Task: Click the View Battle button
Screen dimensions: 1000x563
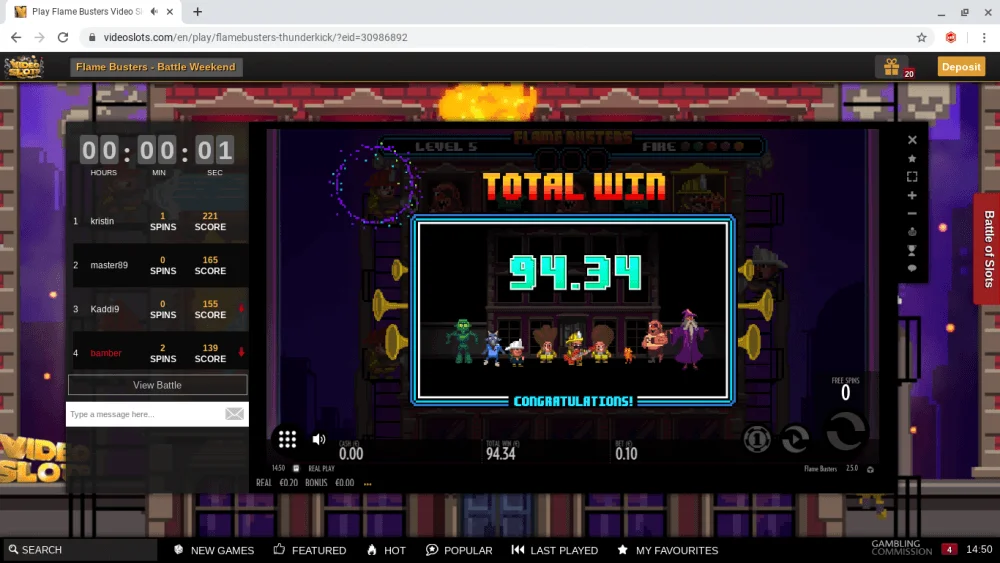Action: (x=157, y=385)
